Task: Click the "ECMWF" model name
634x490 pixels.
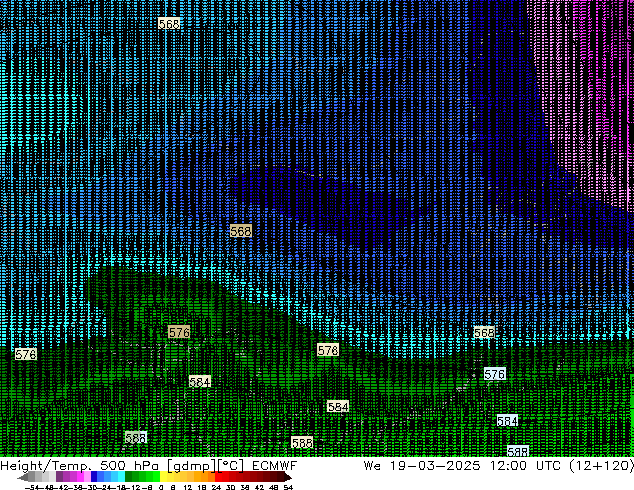Action: pos(275,465)
